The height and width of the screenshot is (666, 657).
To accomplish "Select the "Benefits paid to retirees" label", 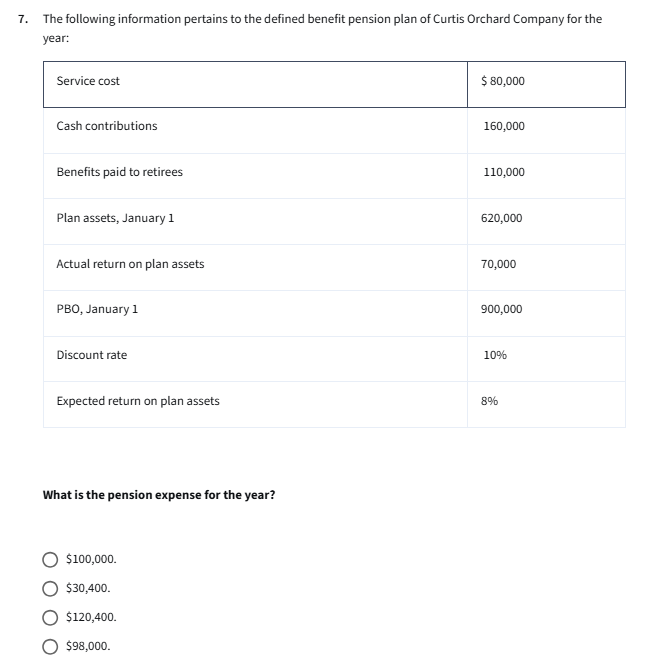I will click(120, 172).
